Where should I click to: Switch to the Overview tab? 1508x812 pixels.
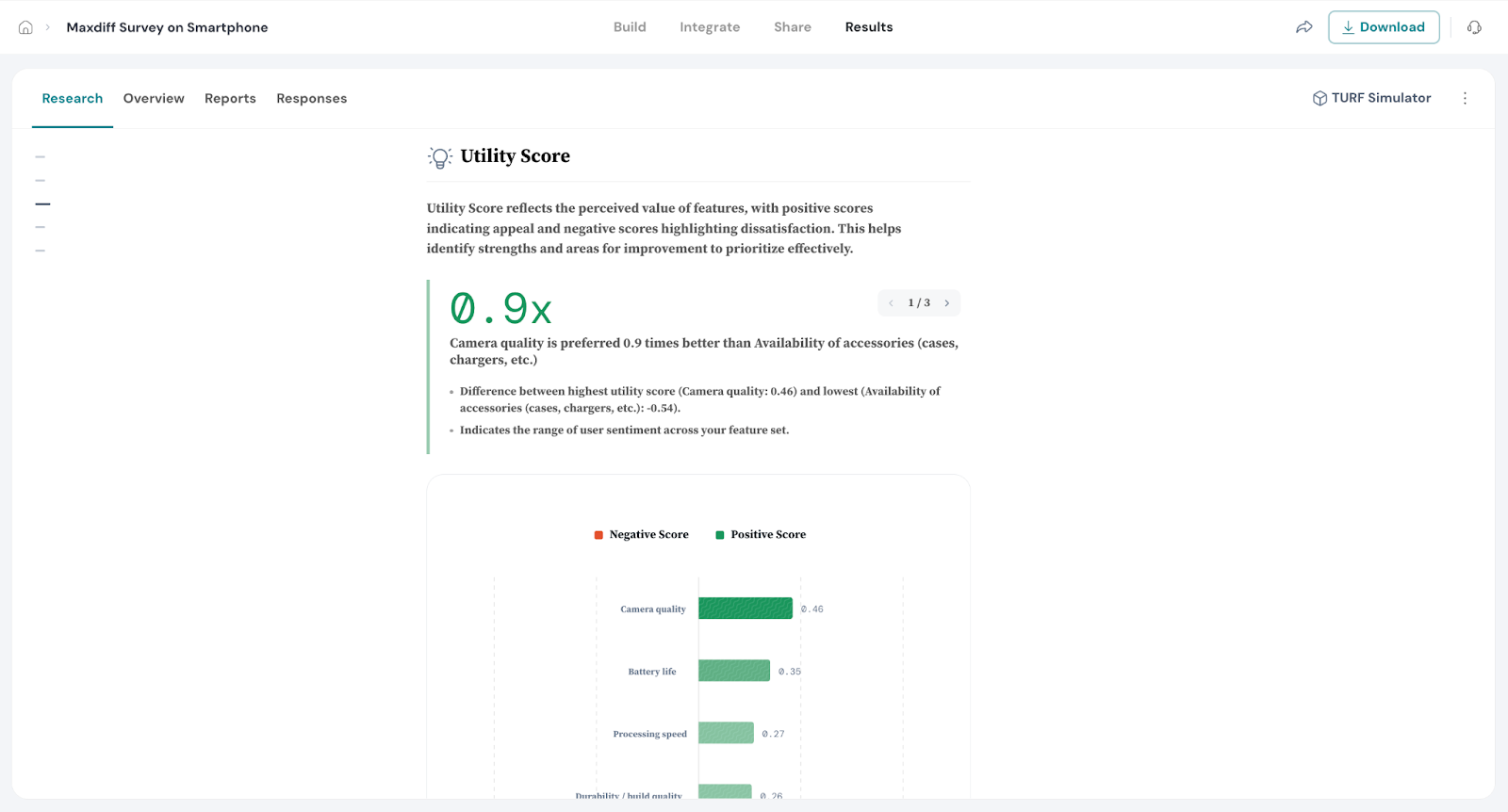(x=154, y=99)
